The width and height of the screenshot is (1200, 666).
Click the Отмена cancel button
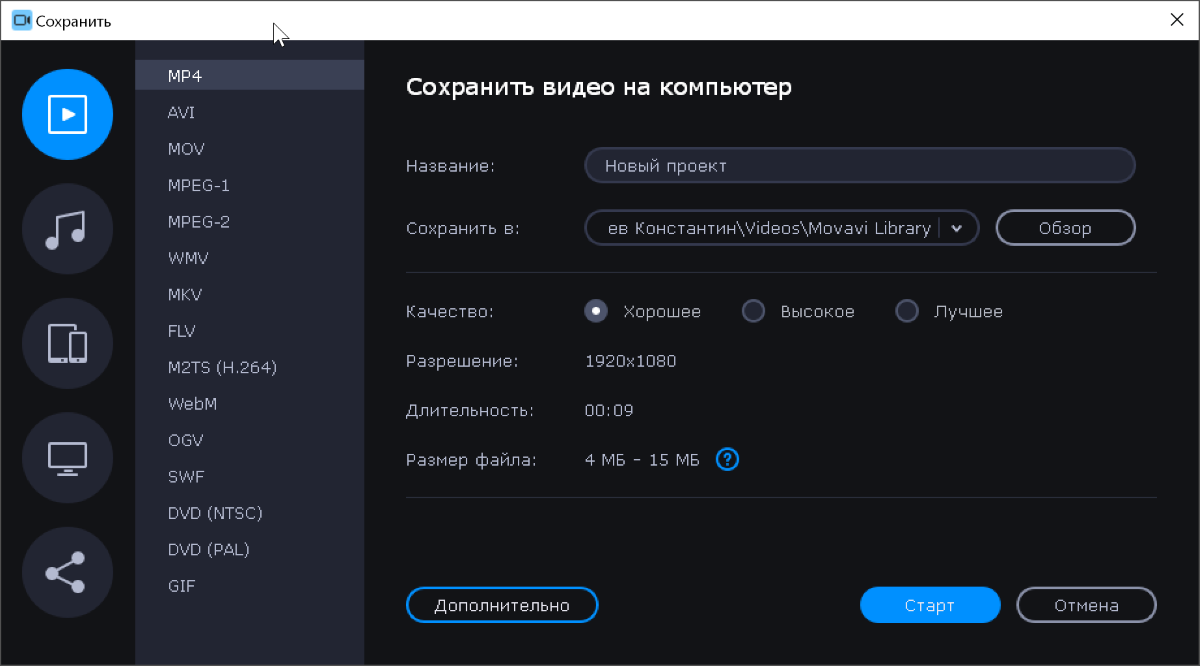click(1086, 605)
